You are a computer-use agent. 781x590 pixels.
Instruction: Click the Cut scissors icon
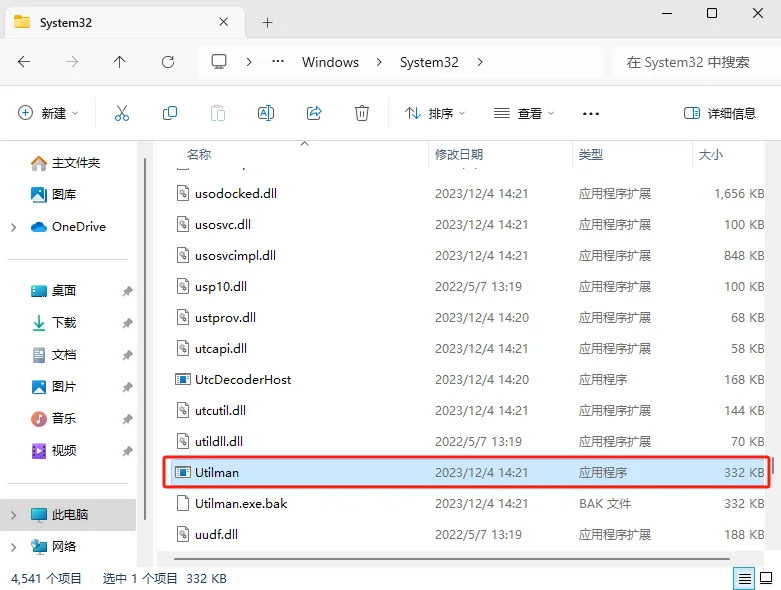pyautogui.click(x=122, y=113)
